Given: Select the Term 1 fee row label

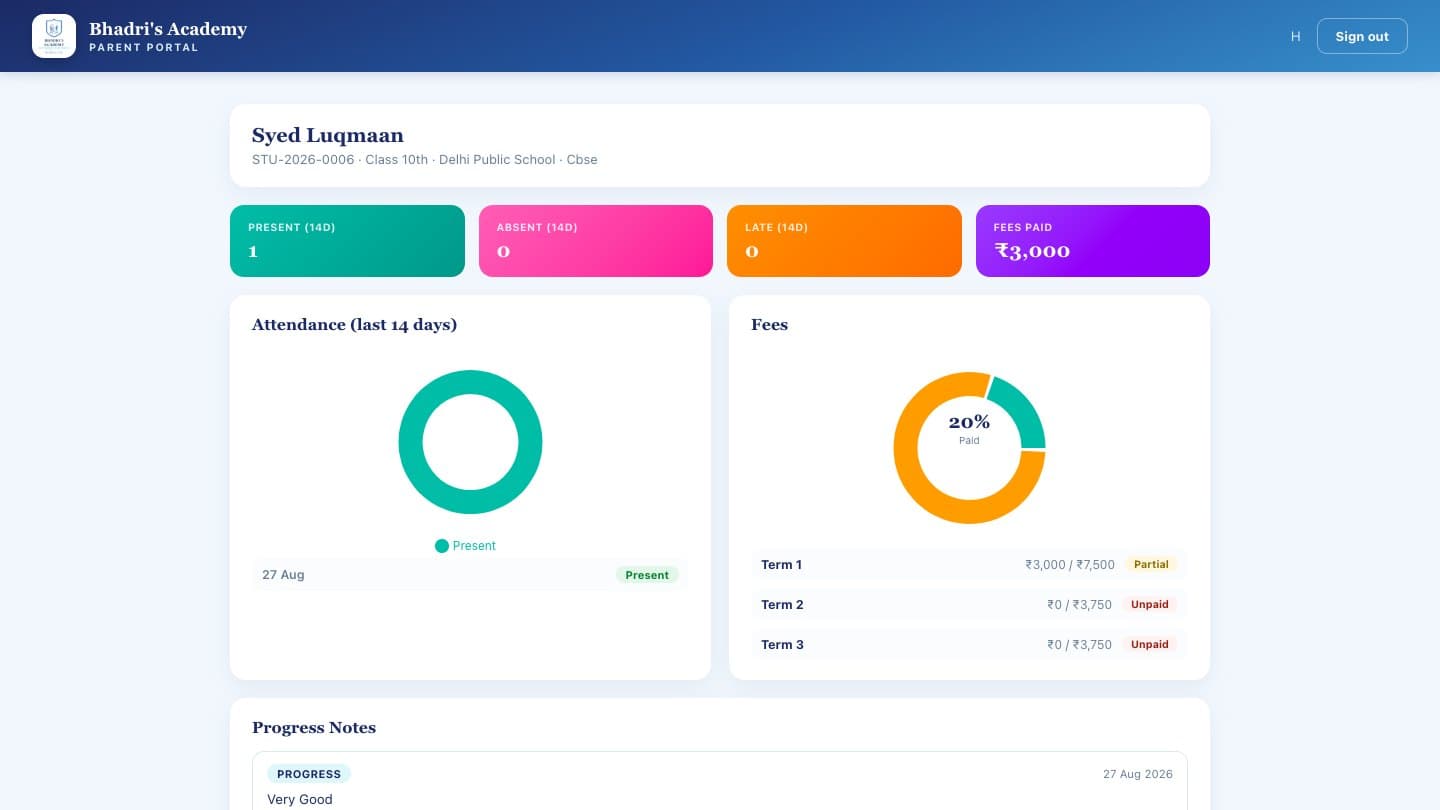Looking at the screenshot, I should point(782,565).
